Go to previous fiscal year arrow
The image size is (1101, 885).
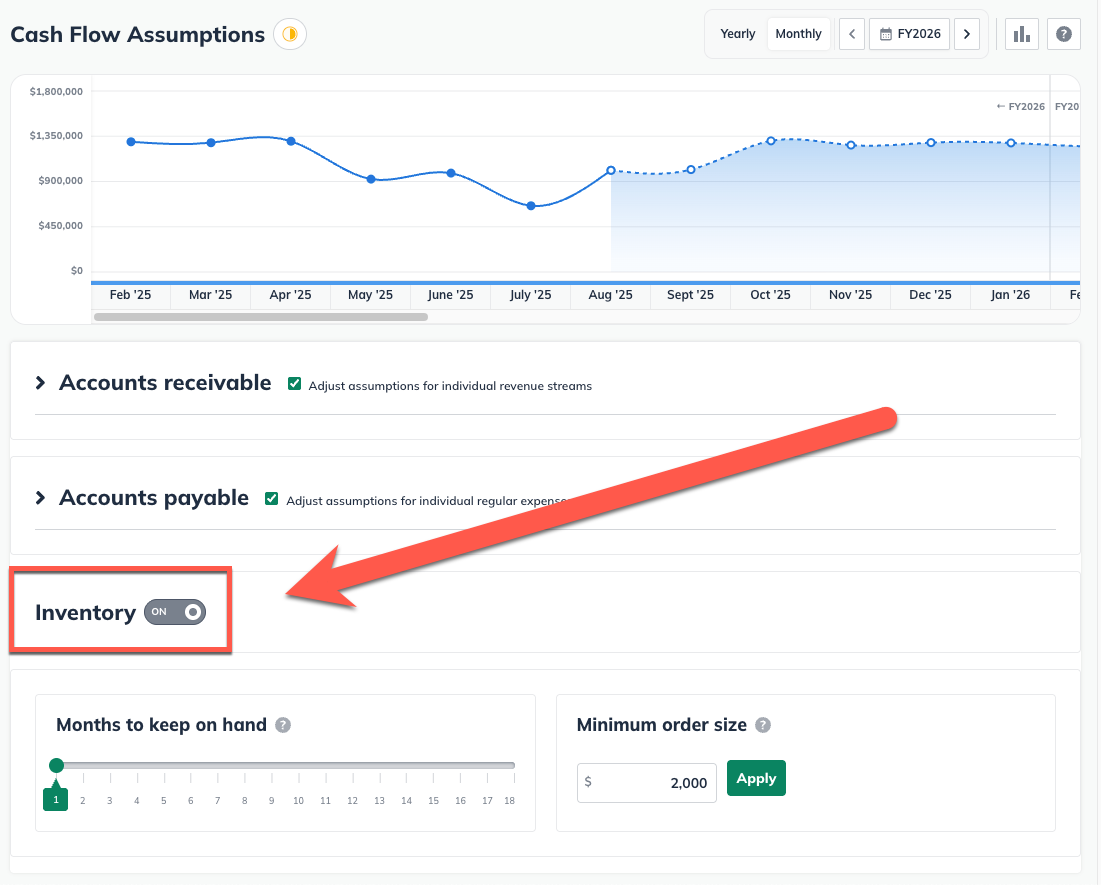click(x=852, y=34)
